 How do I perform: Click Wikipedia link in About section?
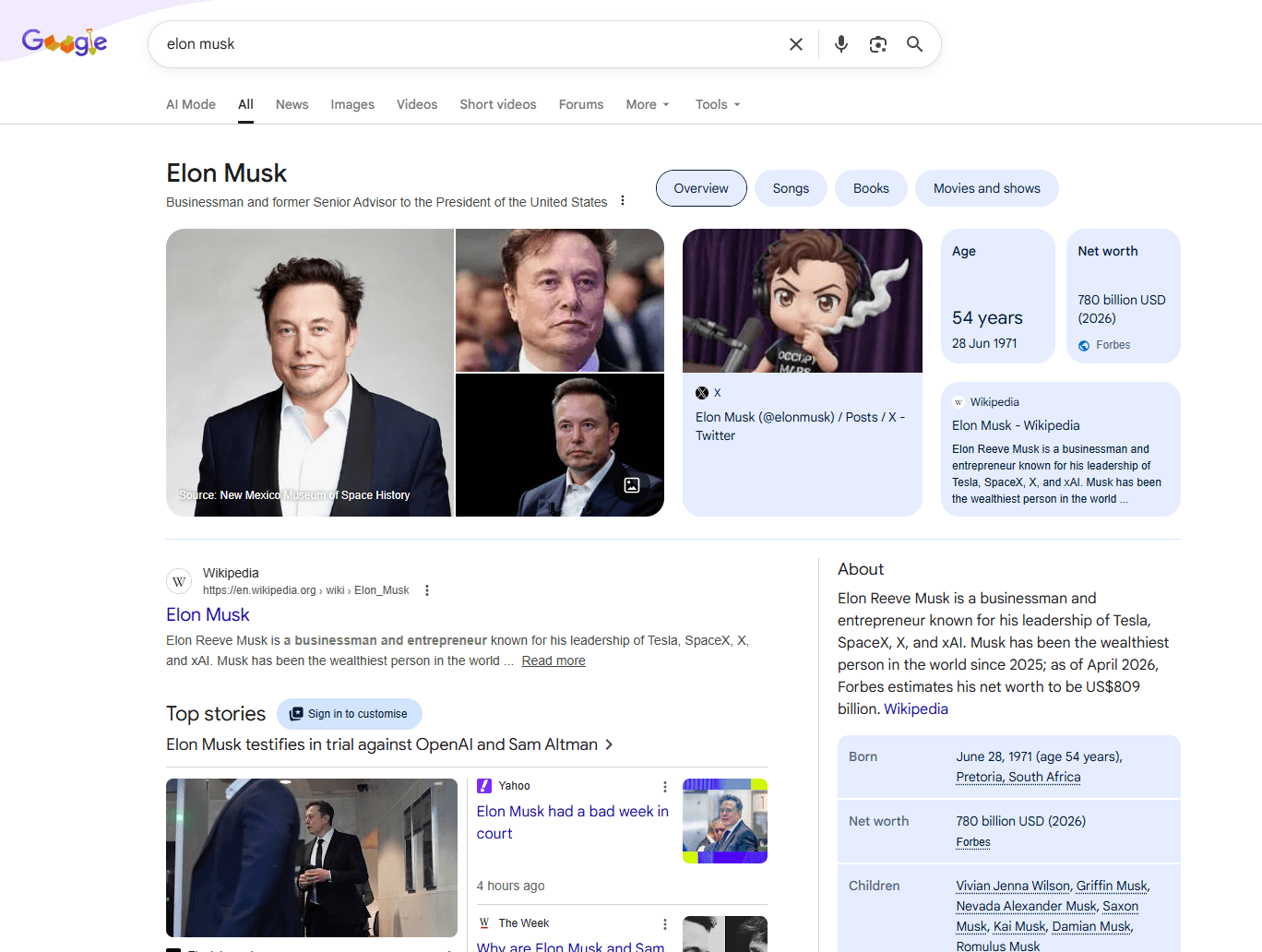point(916,708)
